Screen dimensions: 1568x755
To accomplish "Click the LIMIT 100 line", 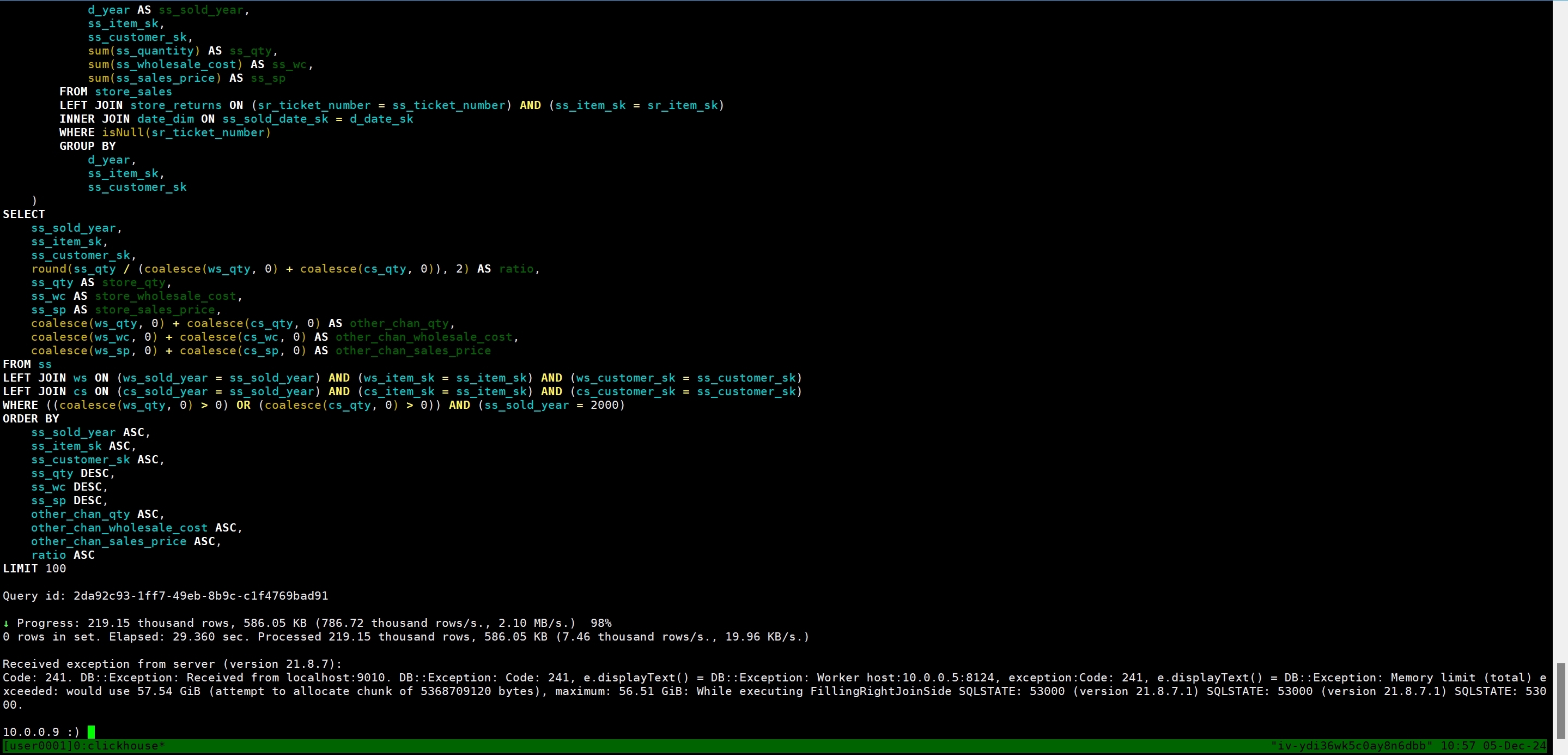I will [x=35, y=568].
